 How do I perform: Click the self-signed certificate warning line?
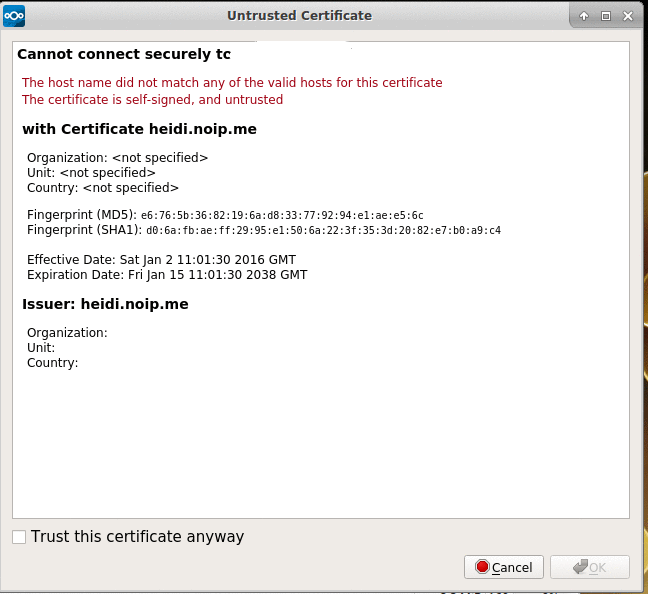pyautogui.click(x=152, y=100)
